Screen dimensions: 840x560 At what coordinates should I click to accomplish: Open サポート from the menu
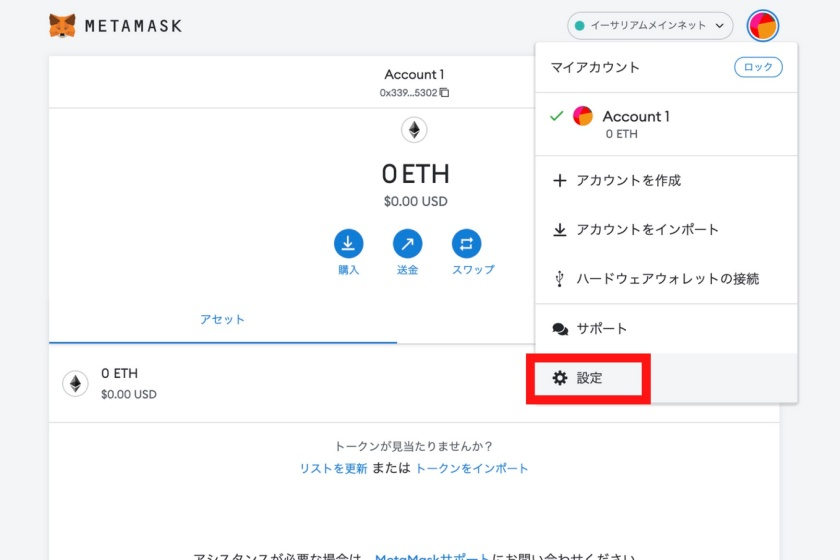[x=666, y=328]
